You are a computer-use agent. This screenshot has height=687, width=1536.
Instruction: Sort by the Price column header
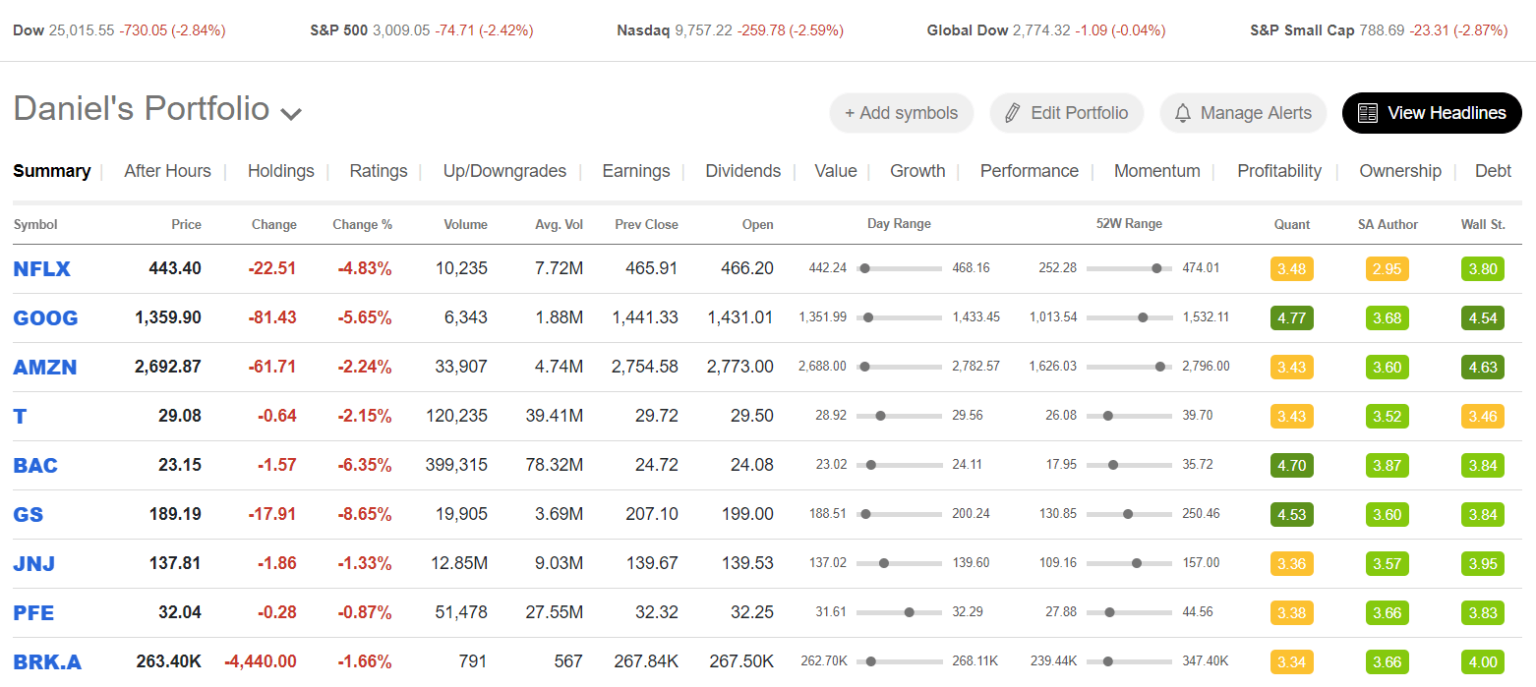click(x=186, y=224)
